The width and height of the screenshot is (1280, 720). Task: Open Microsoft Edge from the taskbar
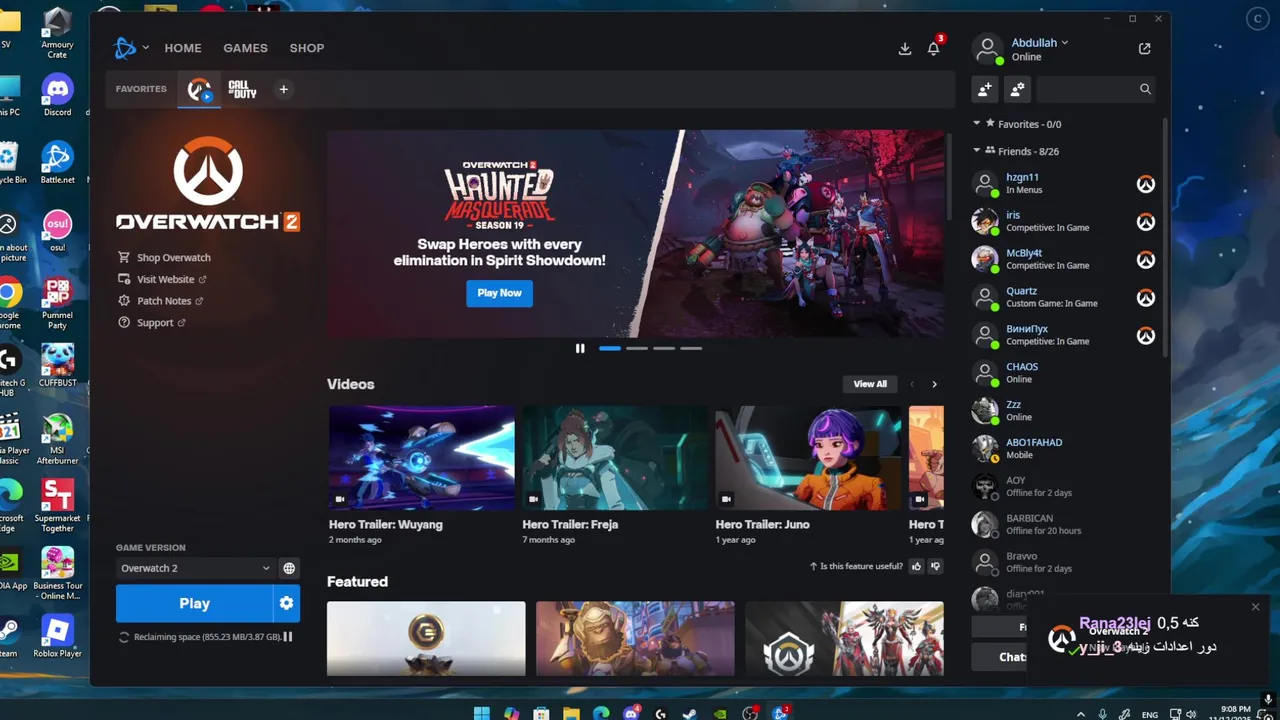[x=601, y=713]
